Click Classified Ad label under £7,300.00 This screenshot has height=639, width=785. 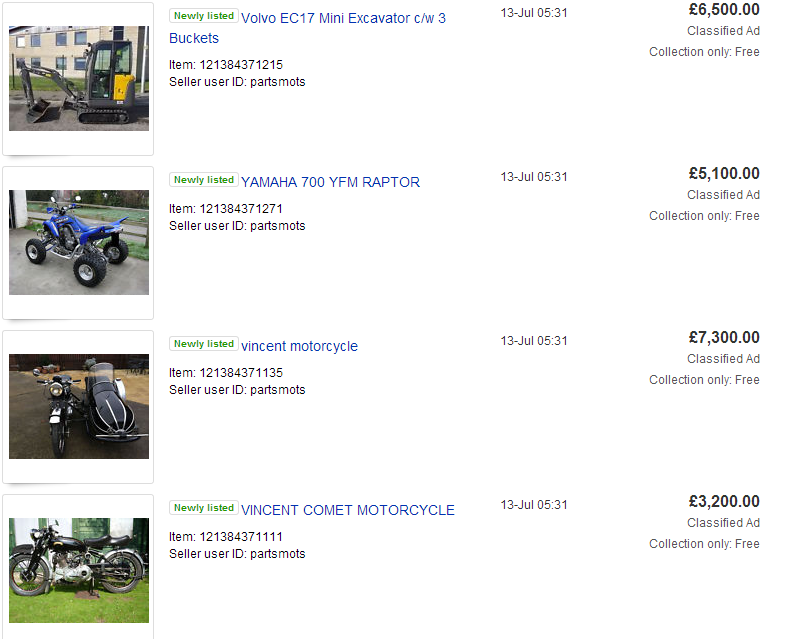pyautogui.click(x=723, y=359)
